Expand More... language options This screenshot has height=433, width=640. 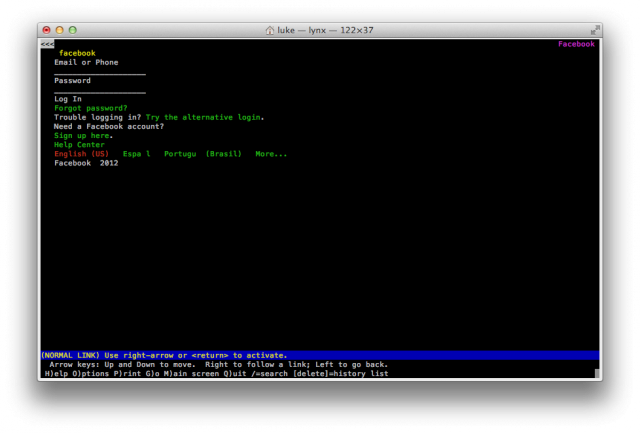(x=270, y=154)
